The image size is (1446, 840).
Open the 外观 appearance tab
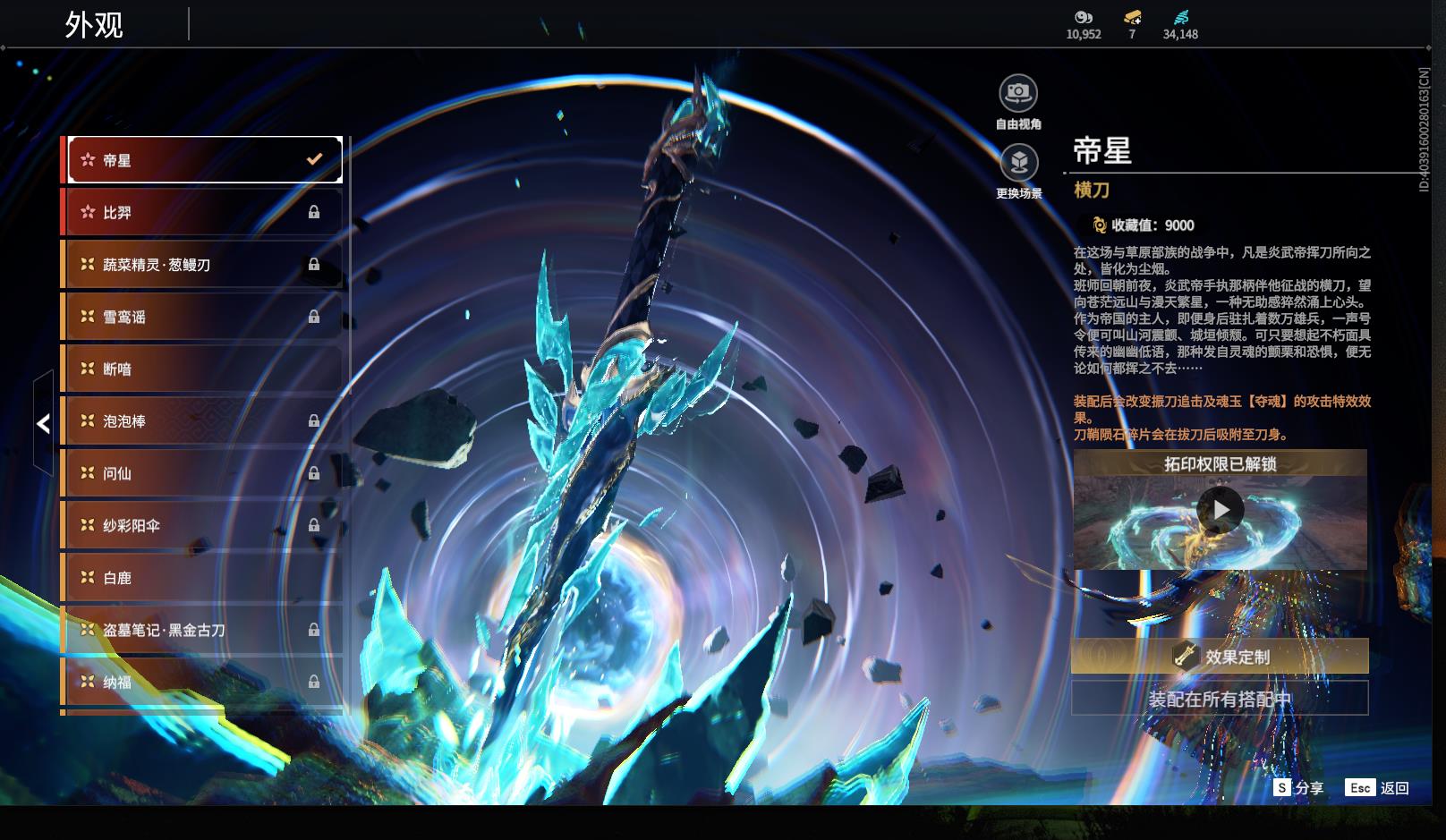coord(94,24)
